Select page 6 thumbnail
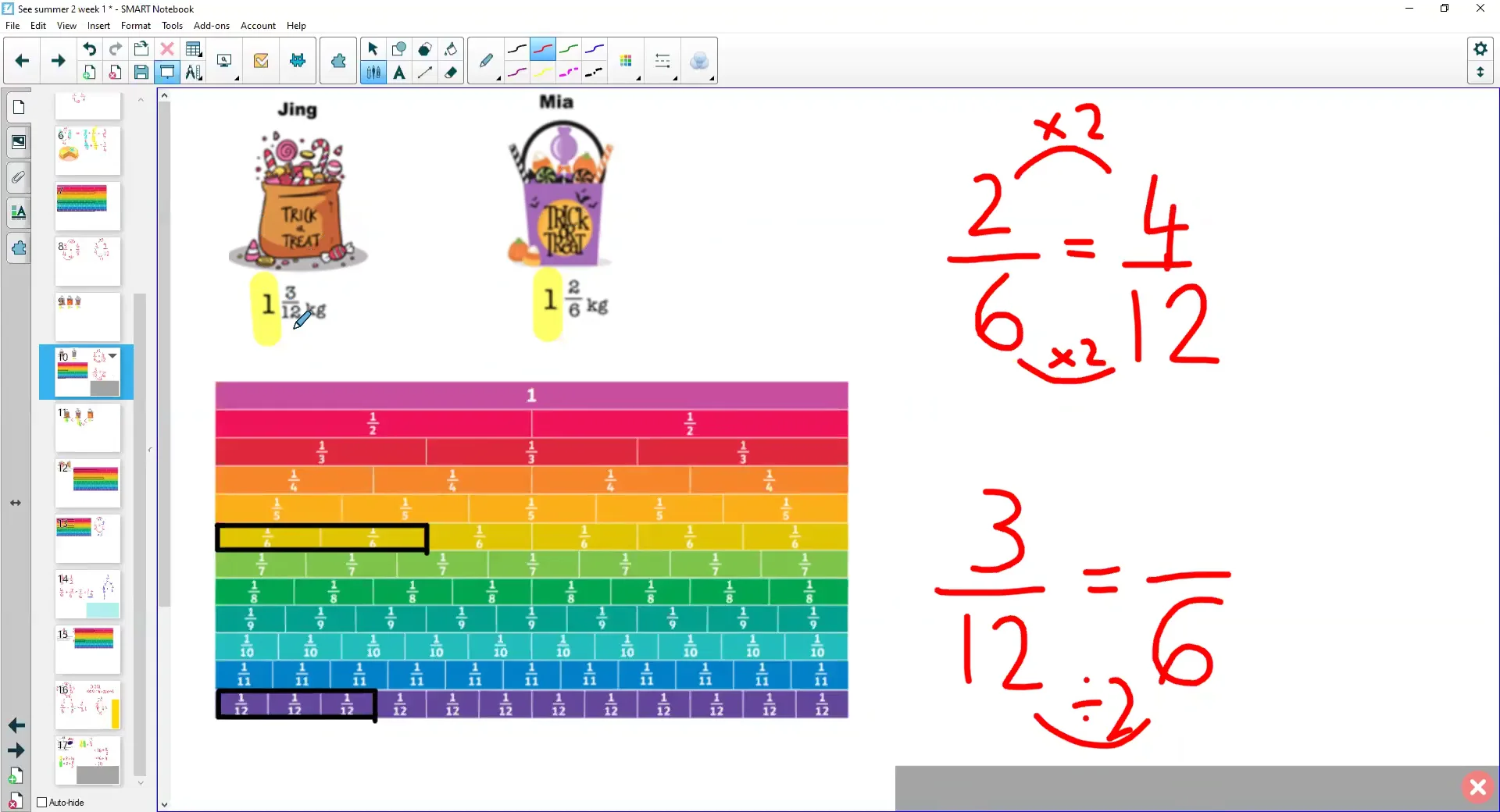1500x812 pixels. click(87, 151)
